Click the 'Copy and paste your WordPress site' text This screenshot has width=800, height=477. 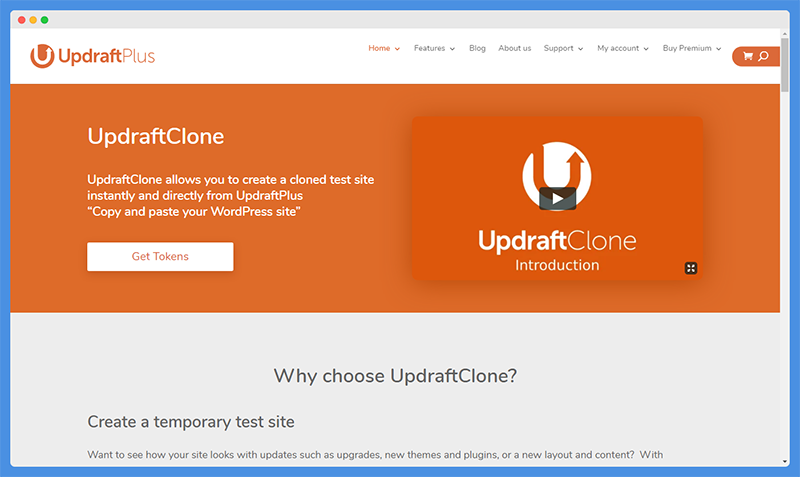pyautogui.click(x=193, y=212)
